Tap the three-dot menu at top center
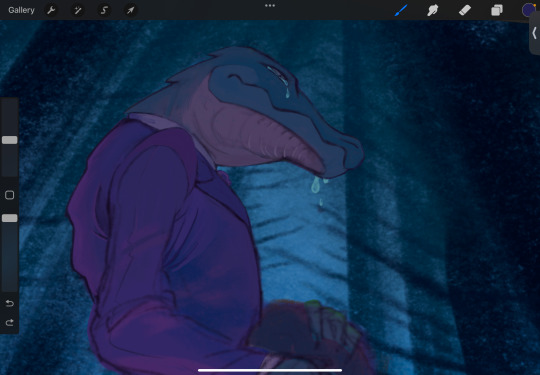 click(x=270, y=6)
